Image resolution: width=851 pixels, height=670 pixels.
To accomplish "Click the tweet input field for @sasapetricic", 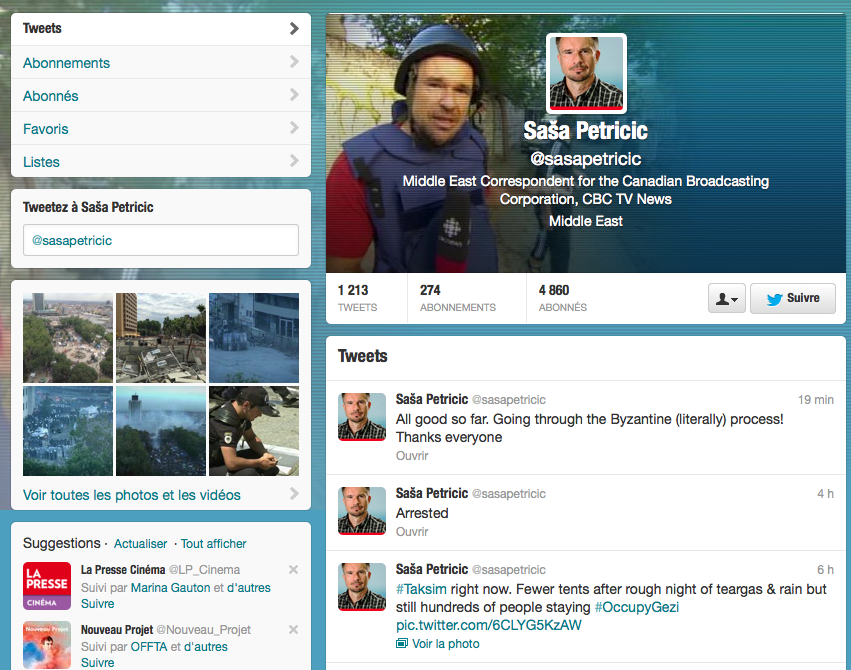I will point(160,240).
